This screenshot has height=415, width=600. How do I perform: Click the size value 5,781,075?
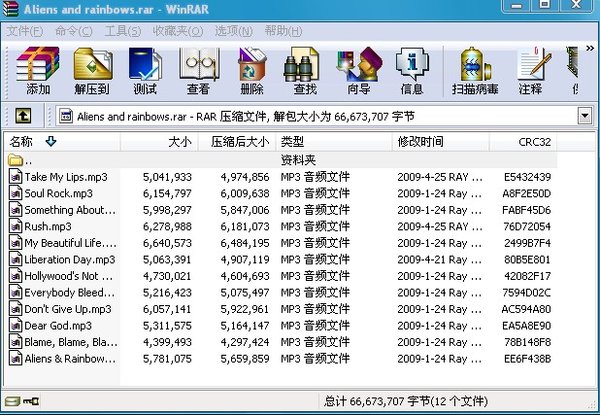pos(167,359)
